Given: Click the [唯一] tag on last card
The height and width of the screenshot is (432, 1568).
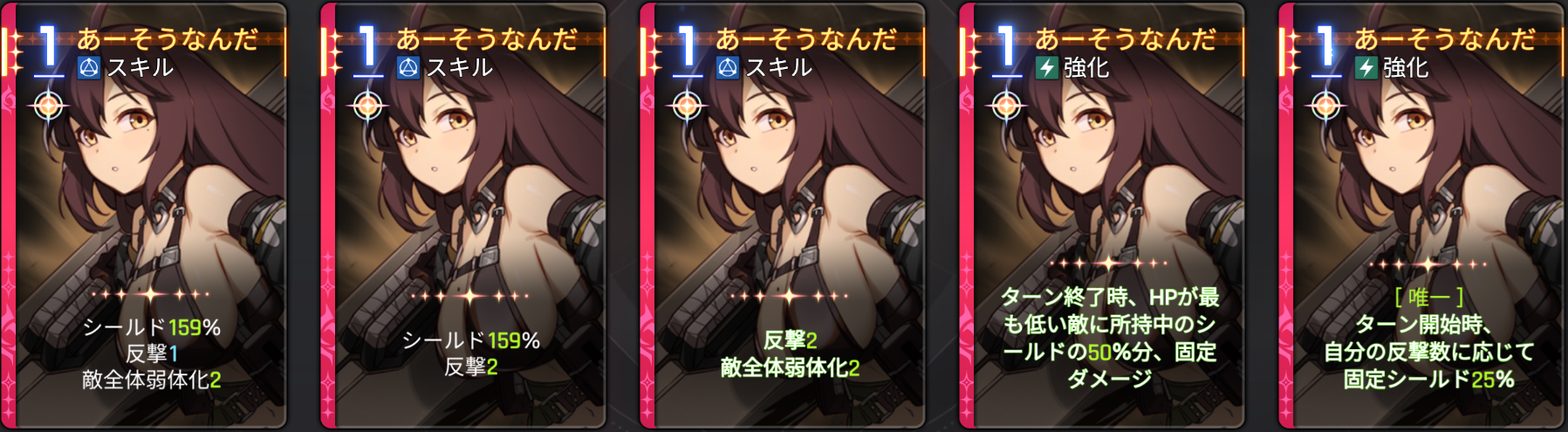Looking at the screenshot, I should point(1428,298).
